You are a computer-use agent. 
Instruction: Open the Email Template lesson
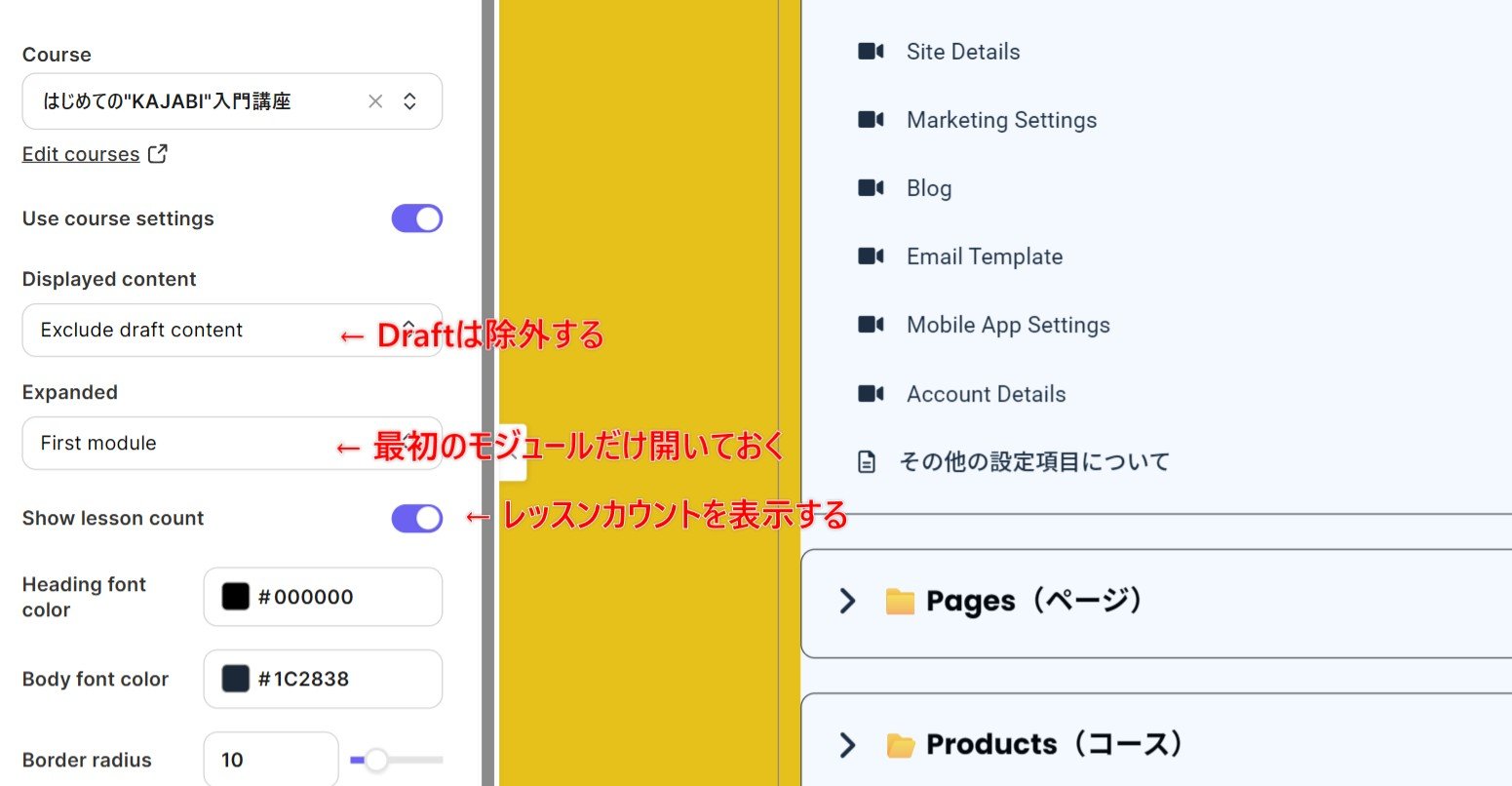(x=985, y=256)
